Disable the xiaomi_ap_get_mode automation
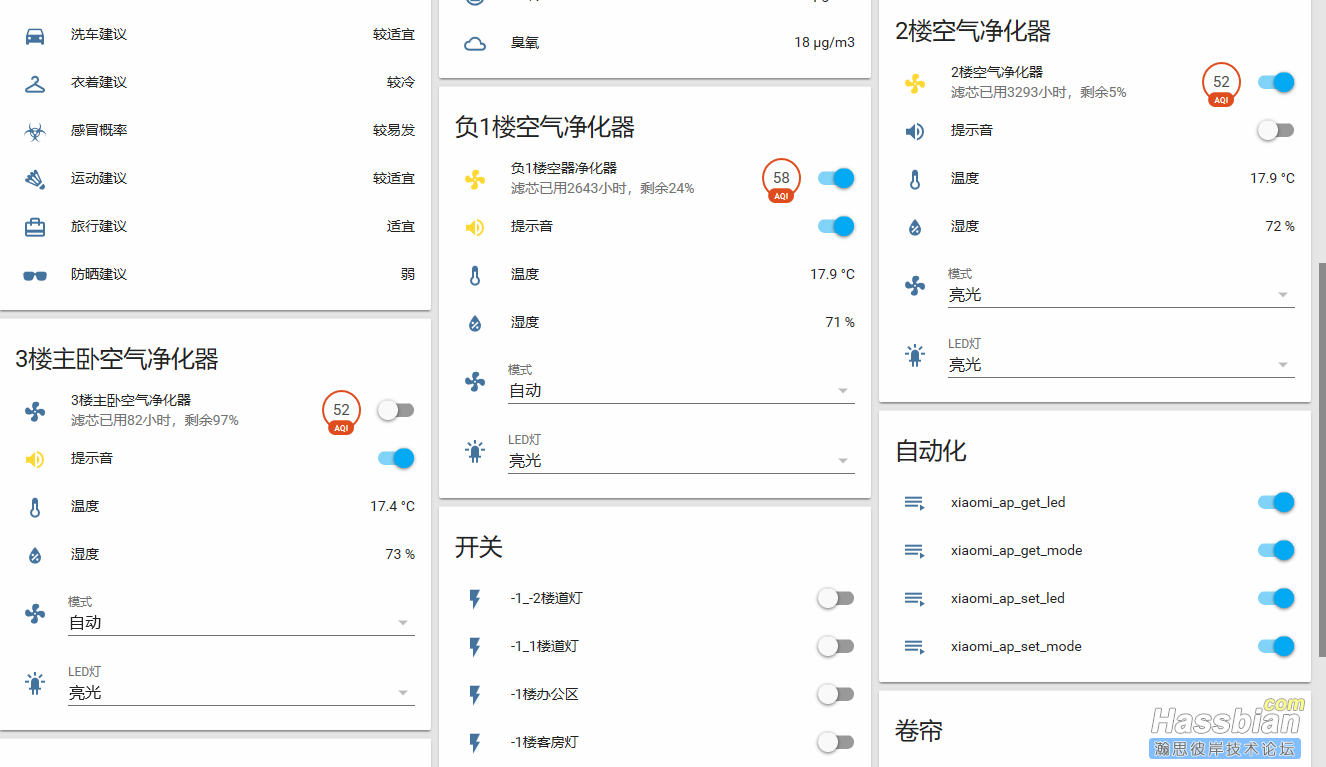The width and height of the screenshot is (1326, 767). click(1276, 550)
